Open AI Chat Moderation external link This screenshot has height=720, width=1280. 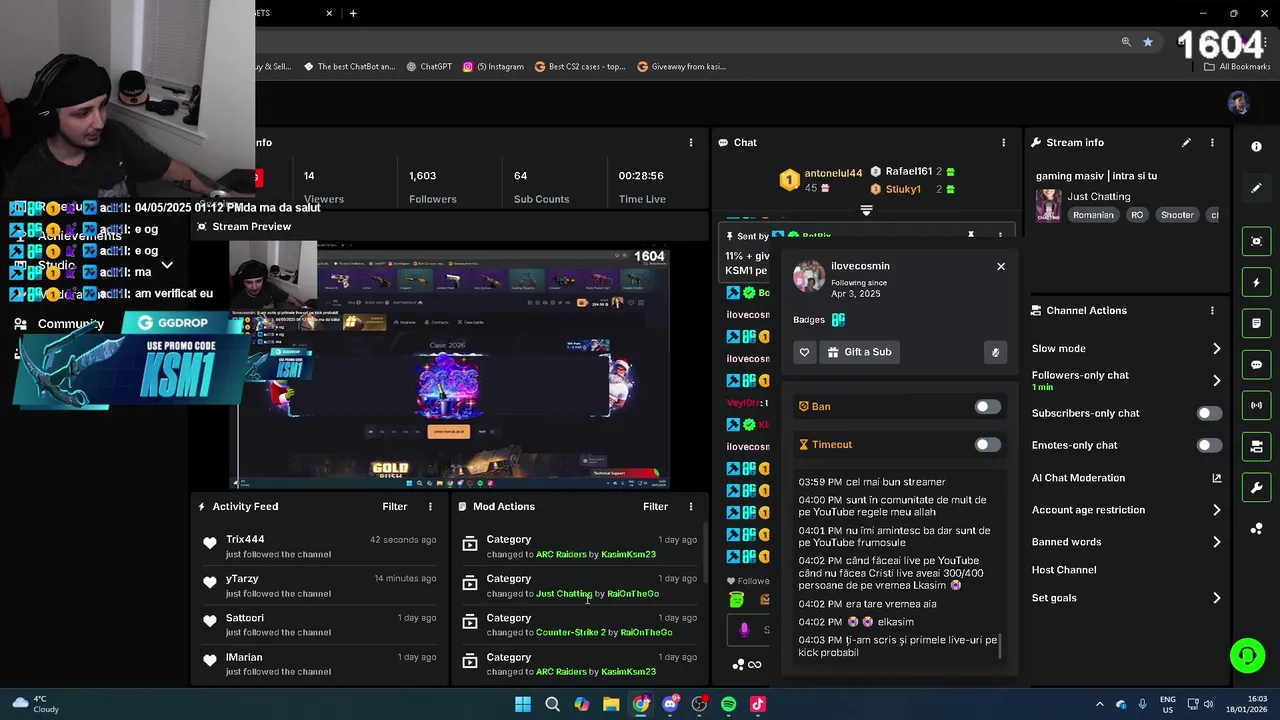pyautogui.click(x=1216, y=478)
